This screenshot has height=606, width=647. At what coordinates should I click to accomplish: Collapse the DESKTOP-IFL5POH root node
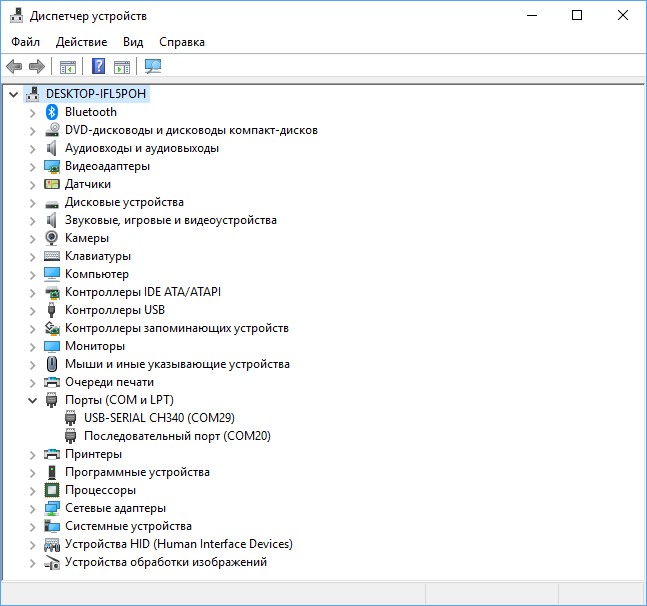pos(14,94)
